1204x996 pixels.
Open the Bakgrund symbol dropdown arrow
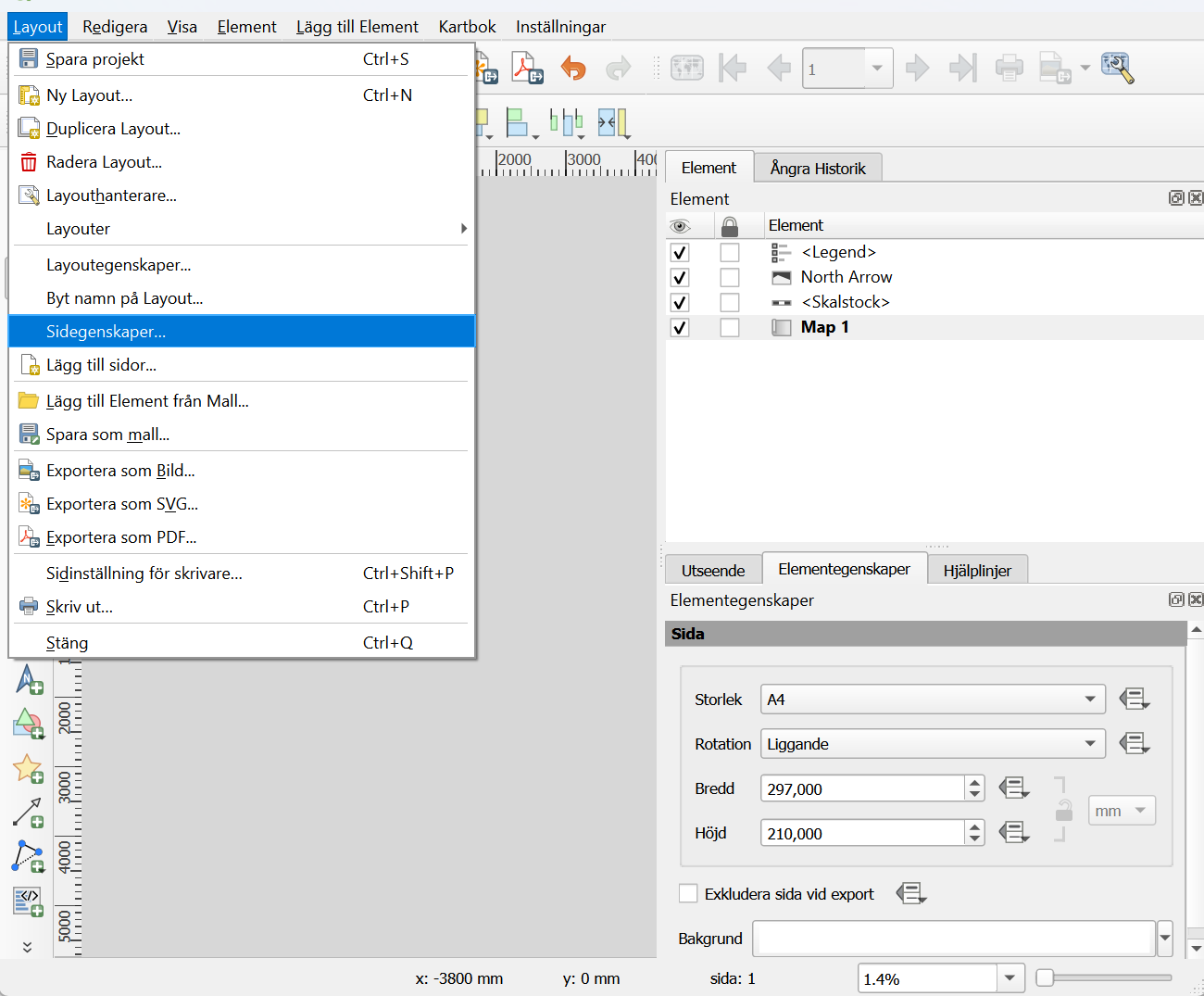(1165, 939)
